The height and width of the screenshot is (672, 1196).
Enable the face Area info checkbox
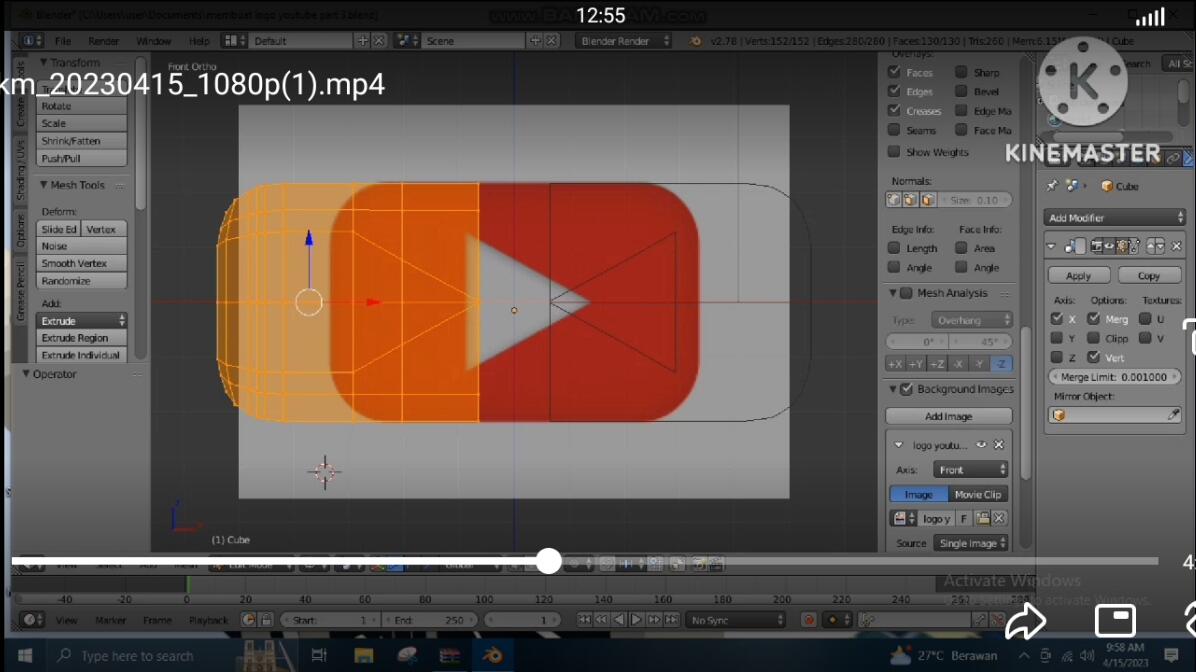tap(961, 247)
